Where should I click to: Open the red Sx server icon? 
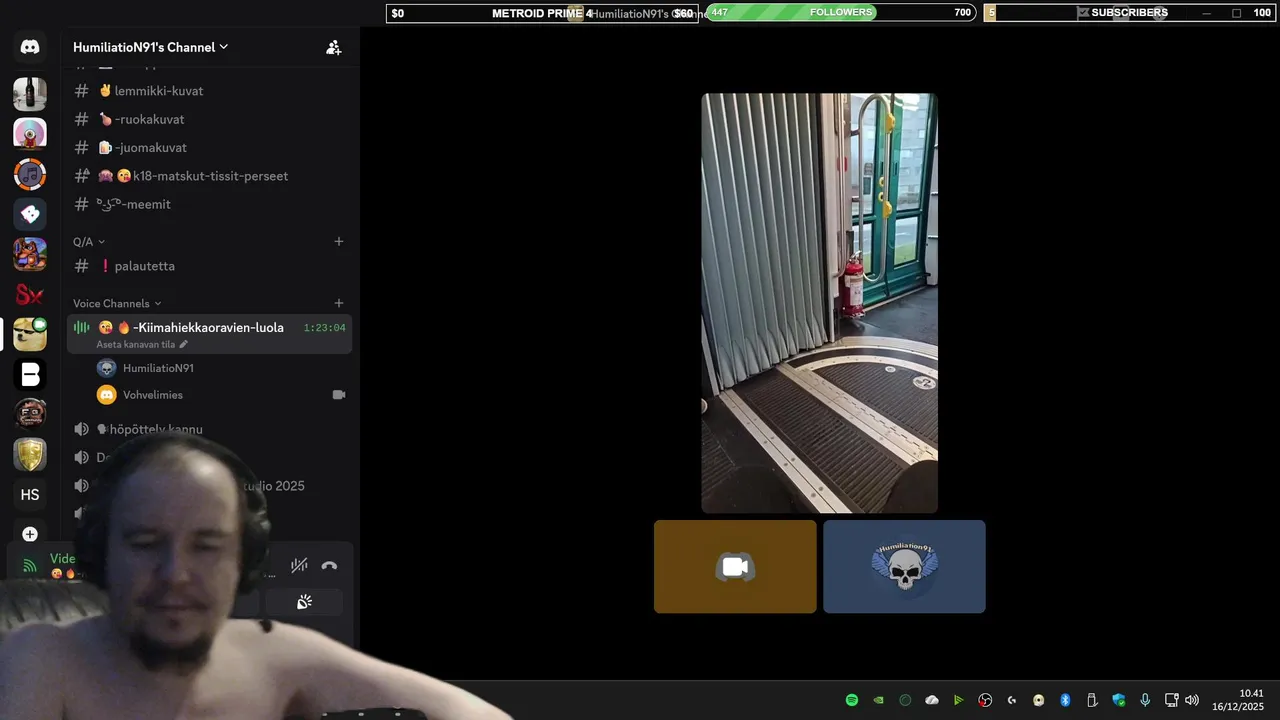click(30, 294)
